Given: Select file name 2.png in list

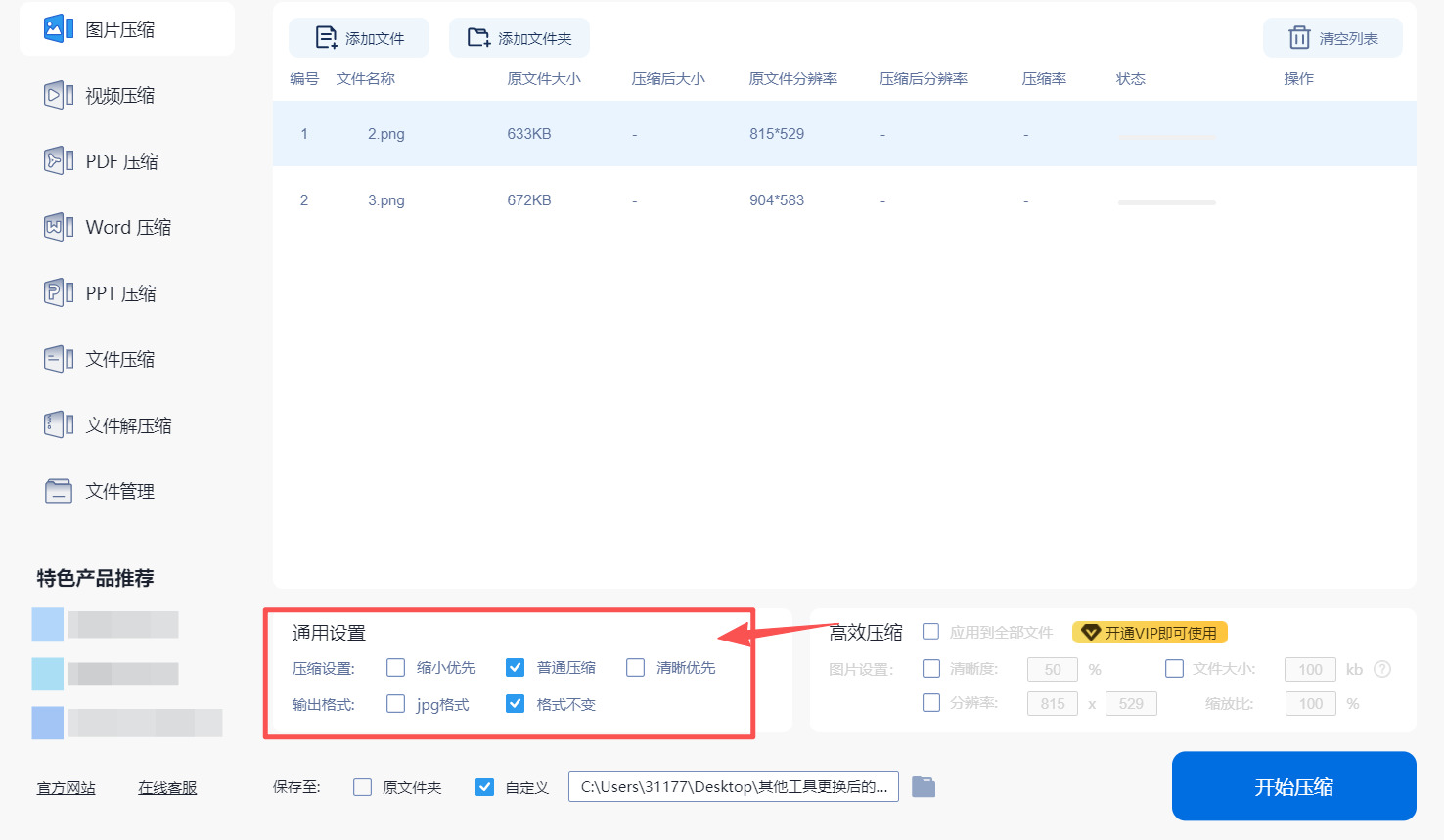Looking at the screenshot, I should (386, 134).
